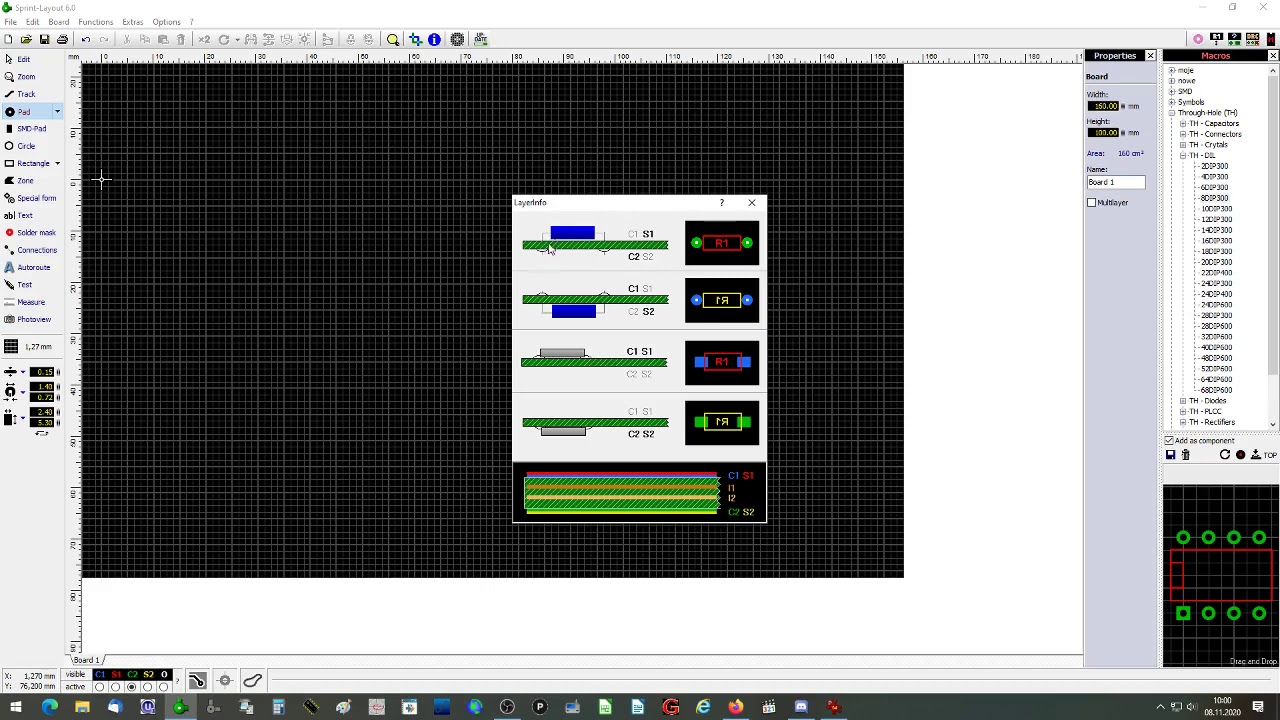Click the Open file folder icon
This screenshot has width=1280, height=720.
(x=27, y=39)
